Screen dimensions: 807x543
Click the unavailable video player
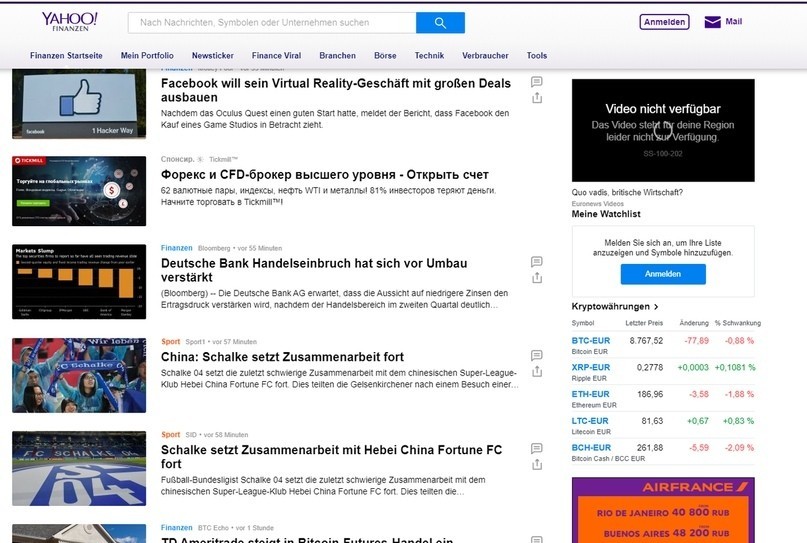tap(663, 130)
